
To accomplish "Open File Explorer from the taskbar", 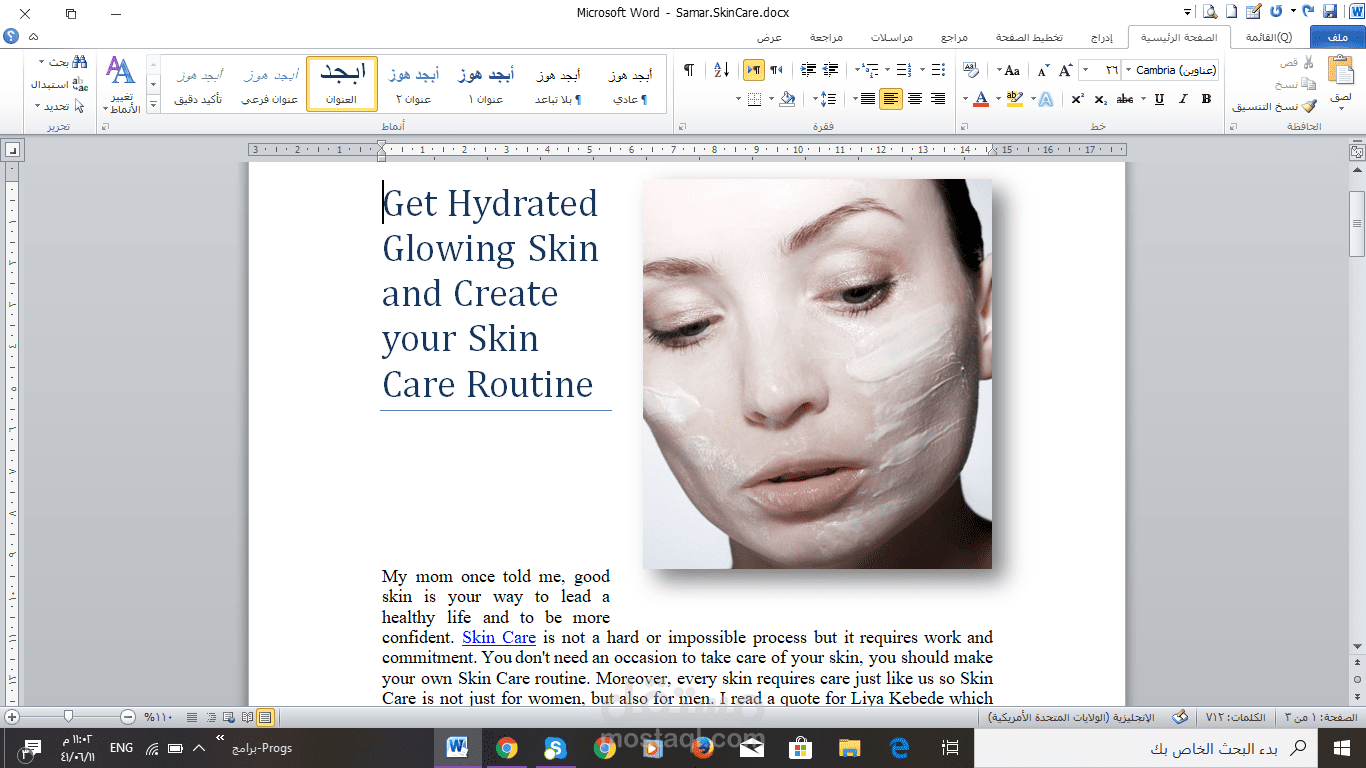I will tap(849, 748).
